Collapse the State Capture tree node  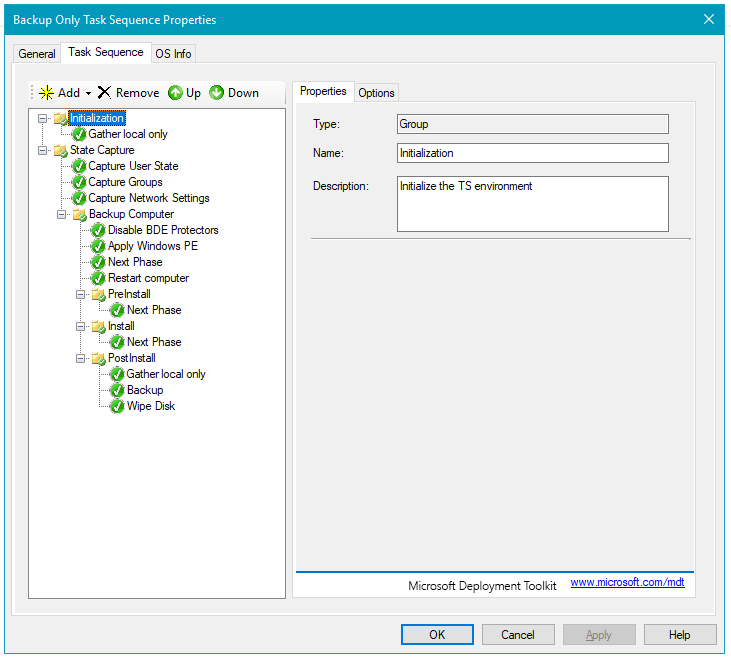(x=42, y=150)
